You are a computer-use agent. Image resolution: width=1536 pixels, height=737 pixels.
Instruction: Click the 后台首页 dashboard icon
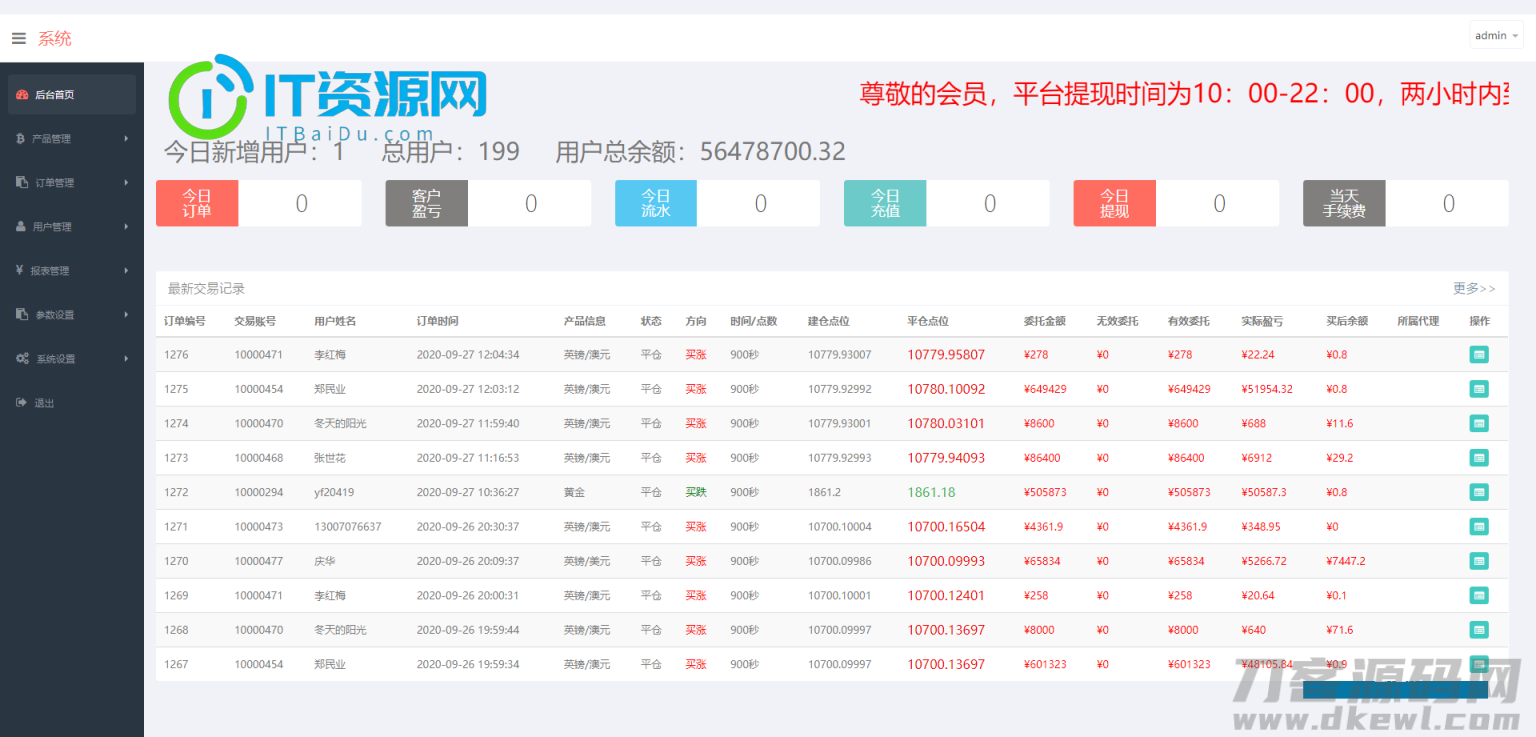(22, 95)
